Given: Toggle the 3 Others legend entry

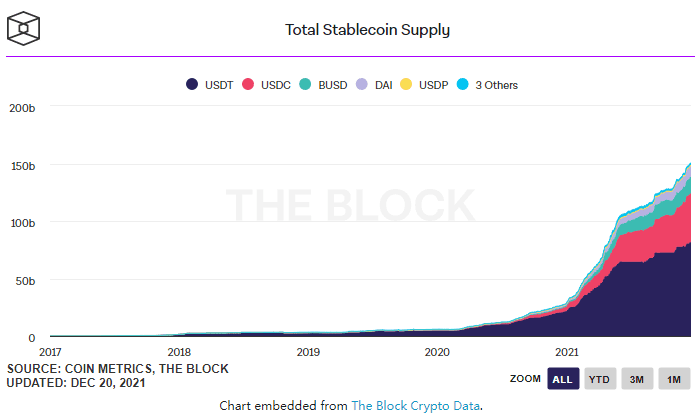Looking at the screenshot, I should [x=488, y=85].
